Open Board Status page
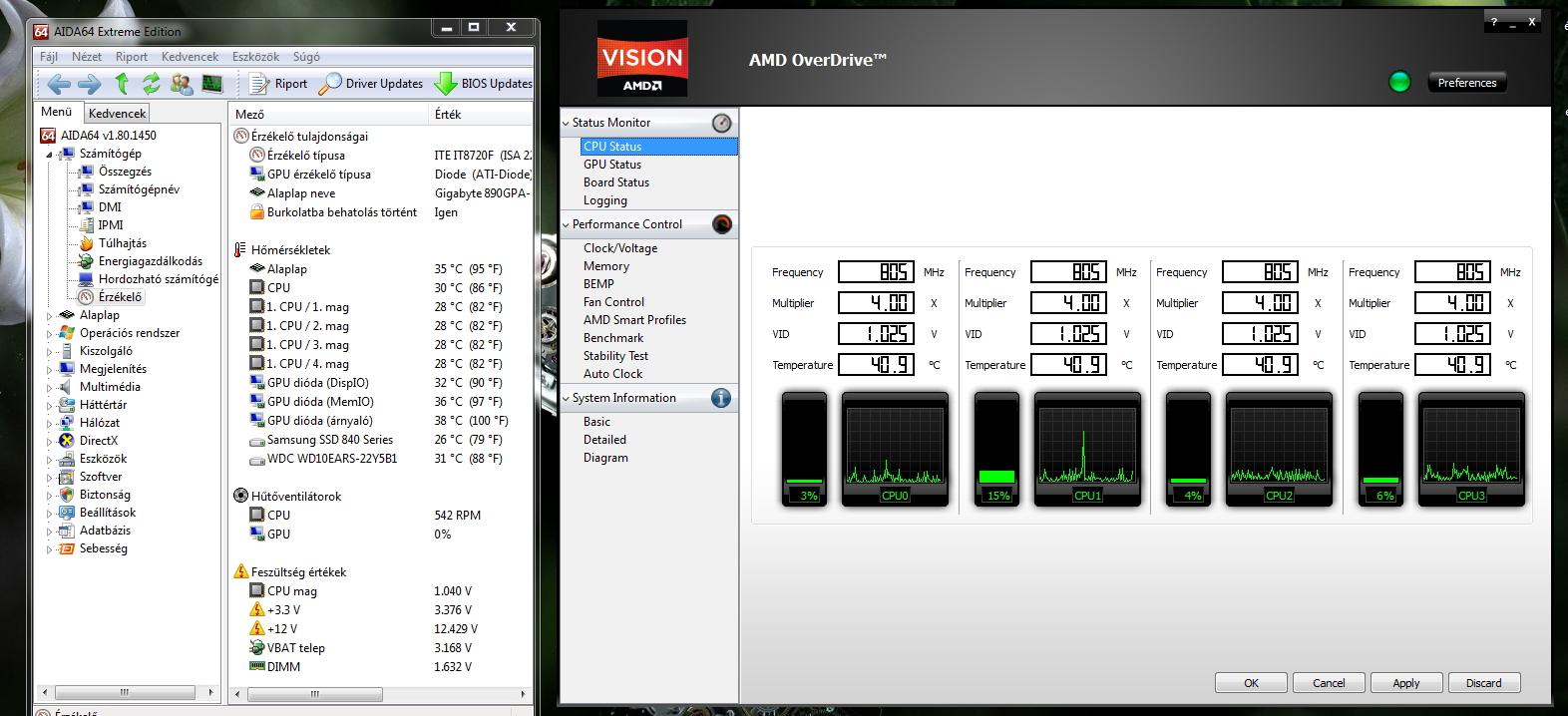The image size is (1568, 716). pos(616,182)
